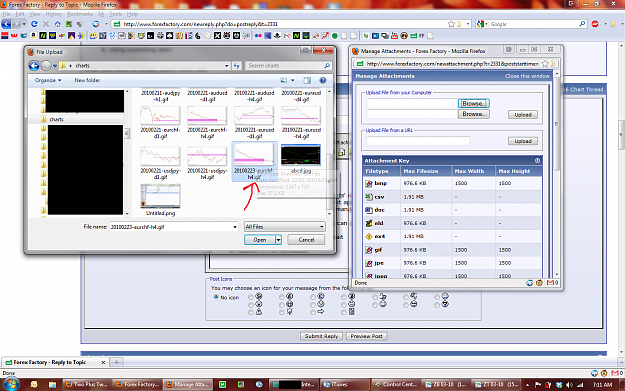Click the first Browse button in Manage Attachments

click(x=474, y=103)
